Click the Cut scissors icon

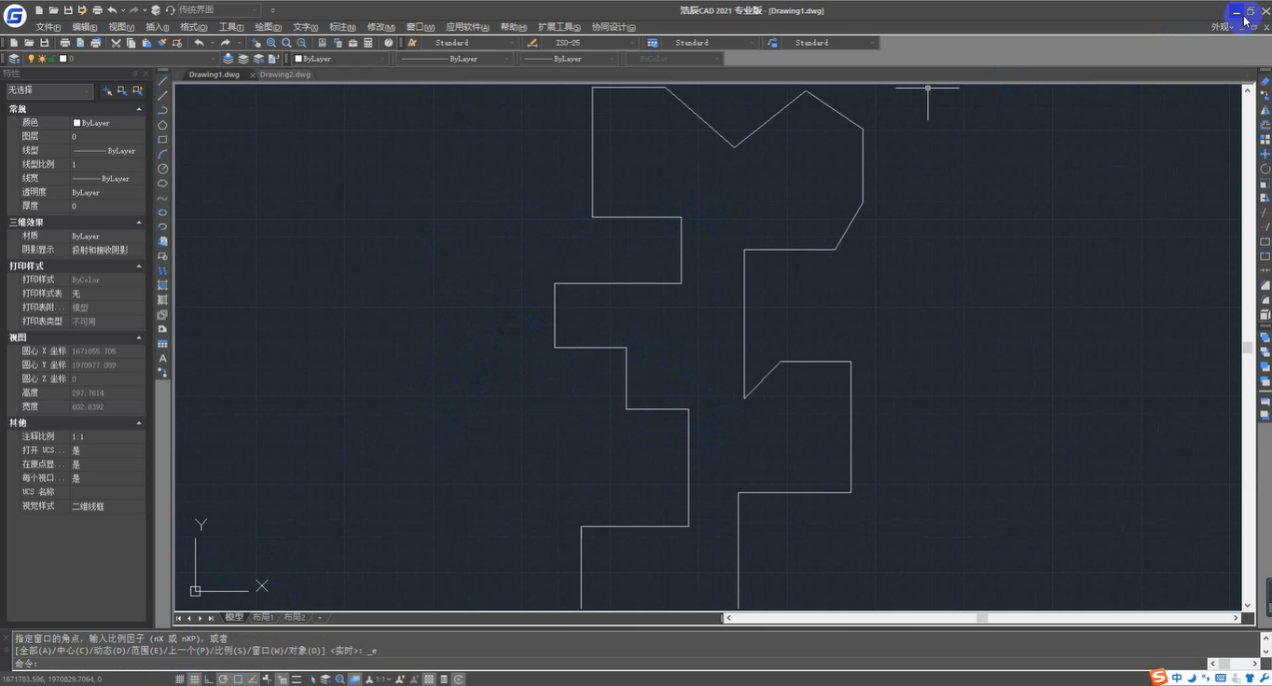tap(116, 43)
